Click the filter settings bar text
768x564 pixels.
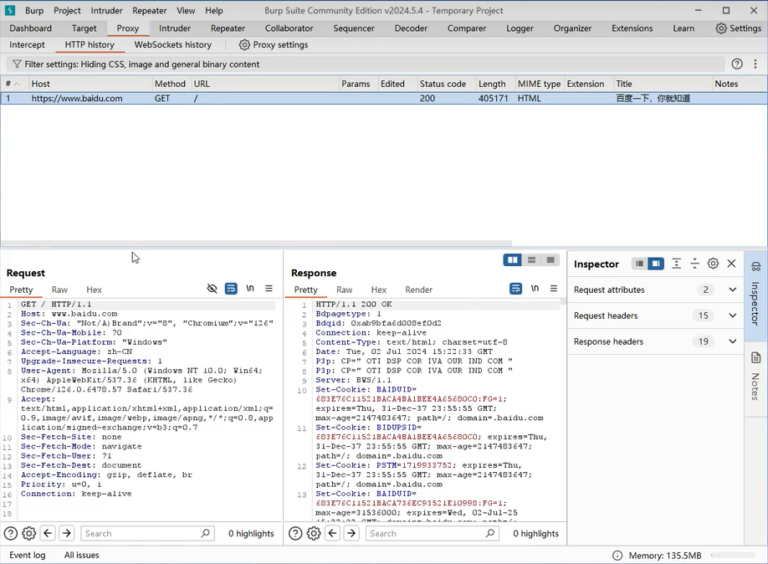click(142, 64)
